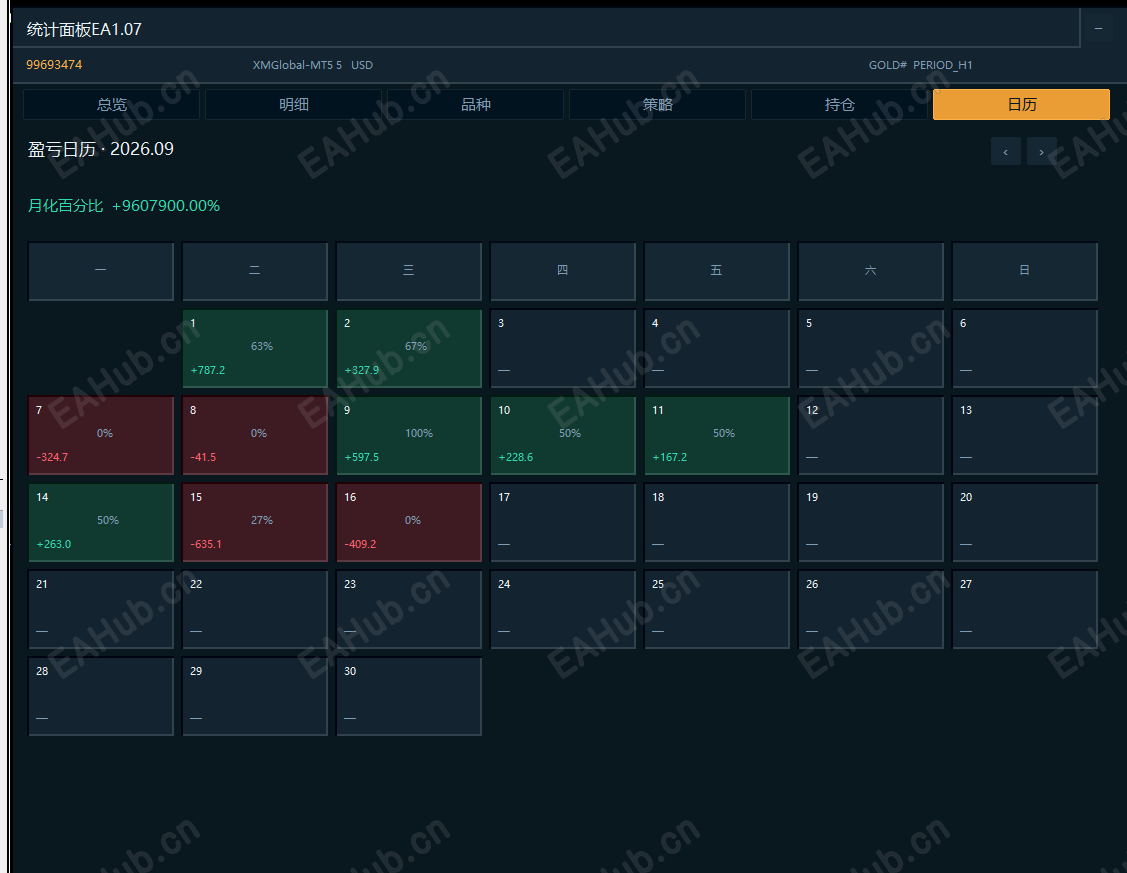The height and width of the screenshot is (873, 1127).
Task: Select day 14 cell with +263.0
Action: click(x=101, y=522)
